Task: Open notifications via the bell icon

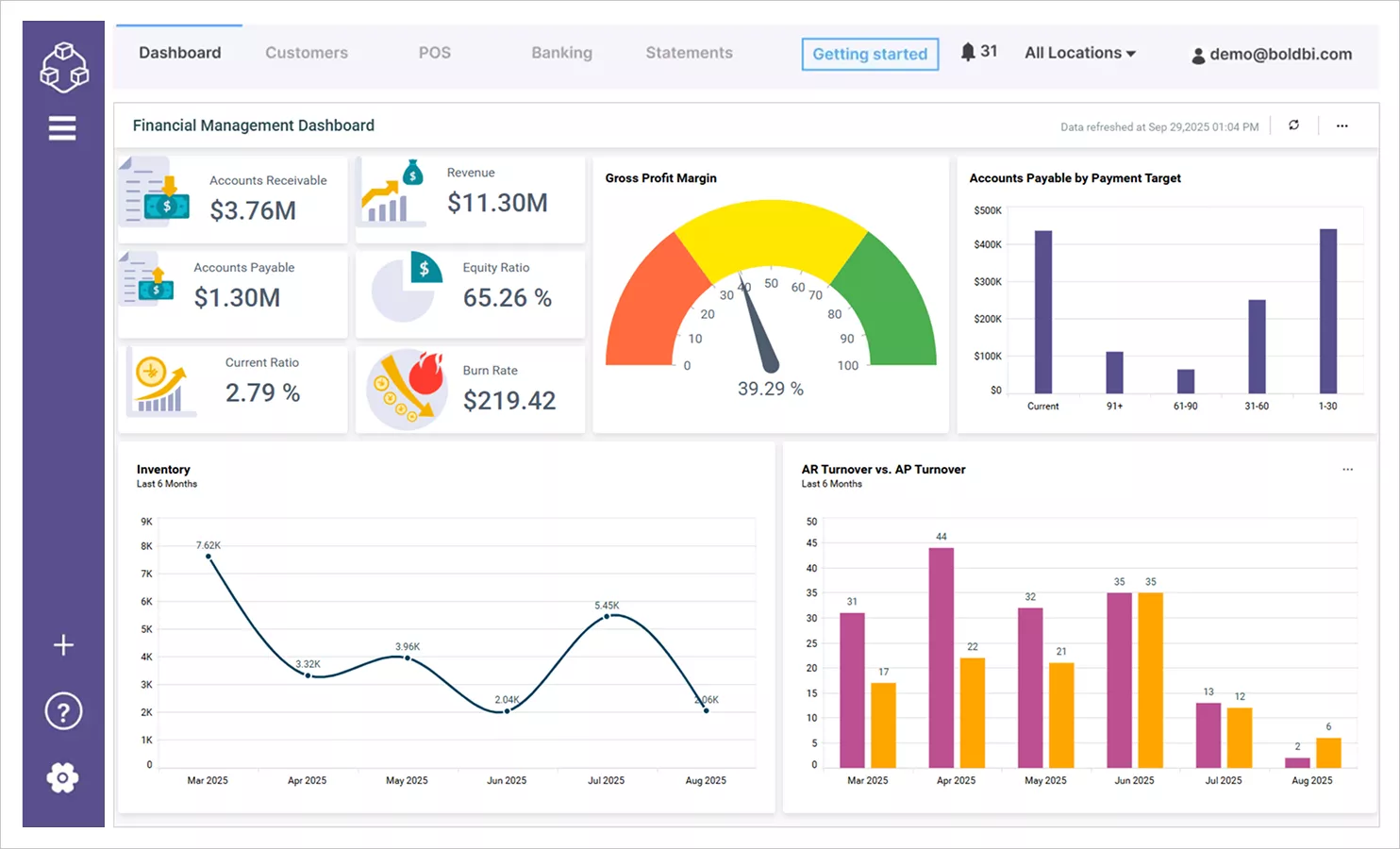Action: [968, 52]
